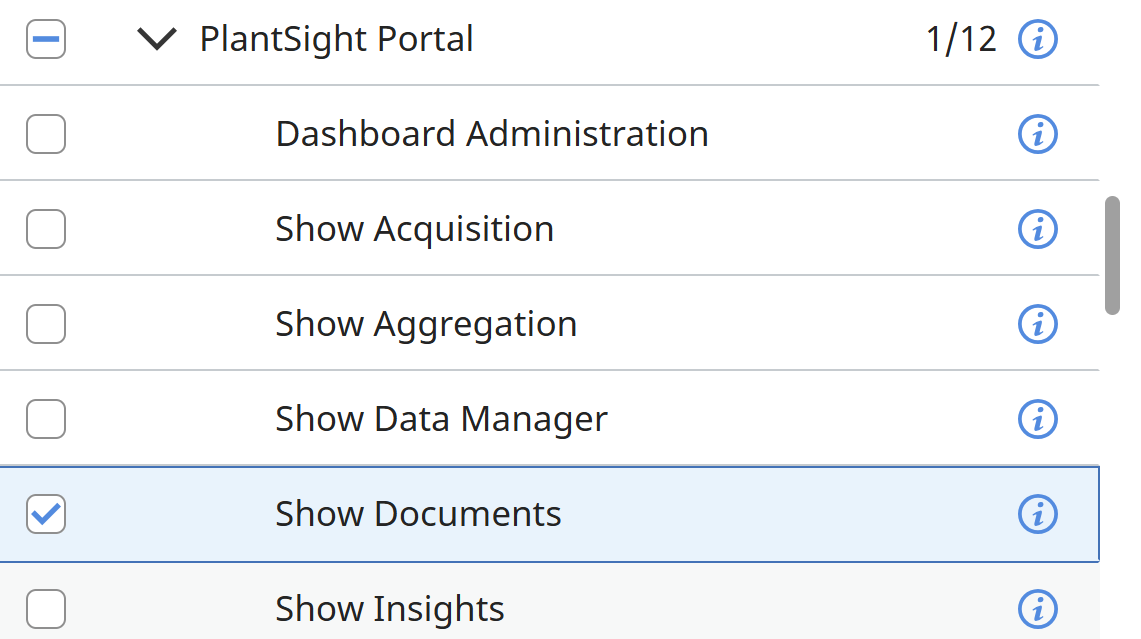Click the PlantSight Portal group title

point(336,40)
